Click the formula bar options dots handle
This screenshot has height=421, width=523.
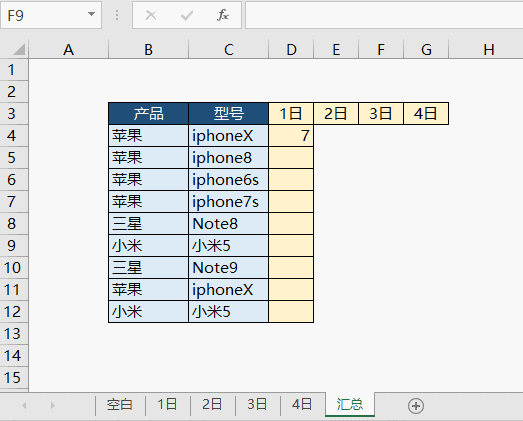117,15
